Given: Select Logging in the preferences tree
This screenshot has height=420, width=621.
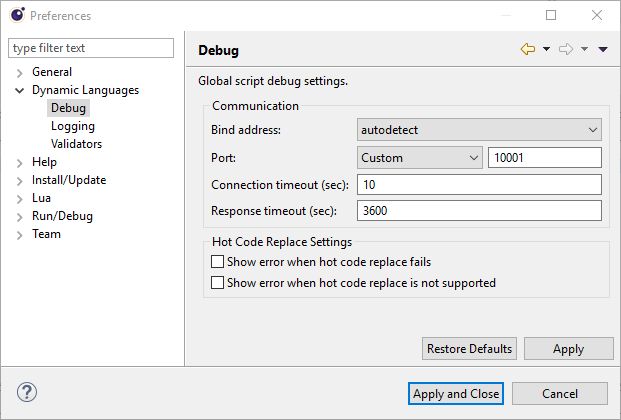Looking at the screenshot, I should (73, 126).
